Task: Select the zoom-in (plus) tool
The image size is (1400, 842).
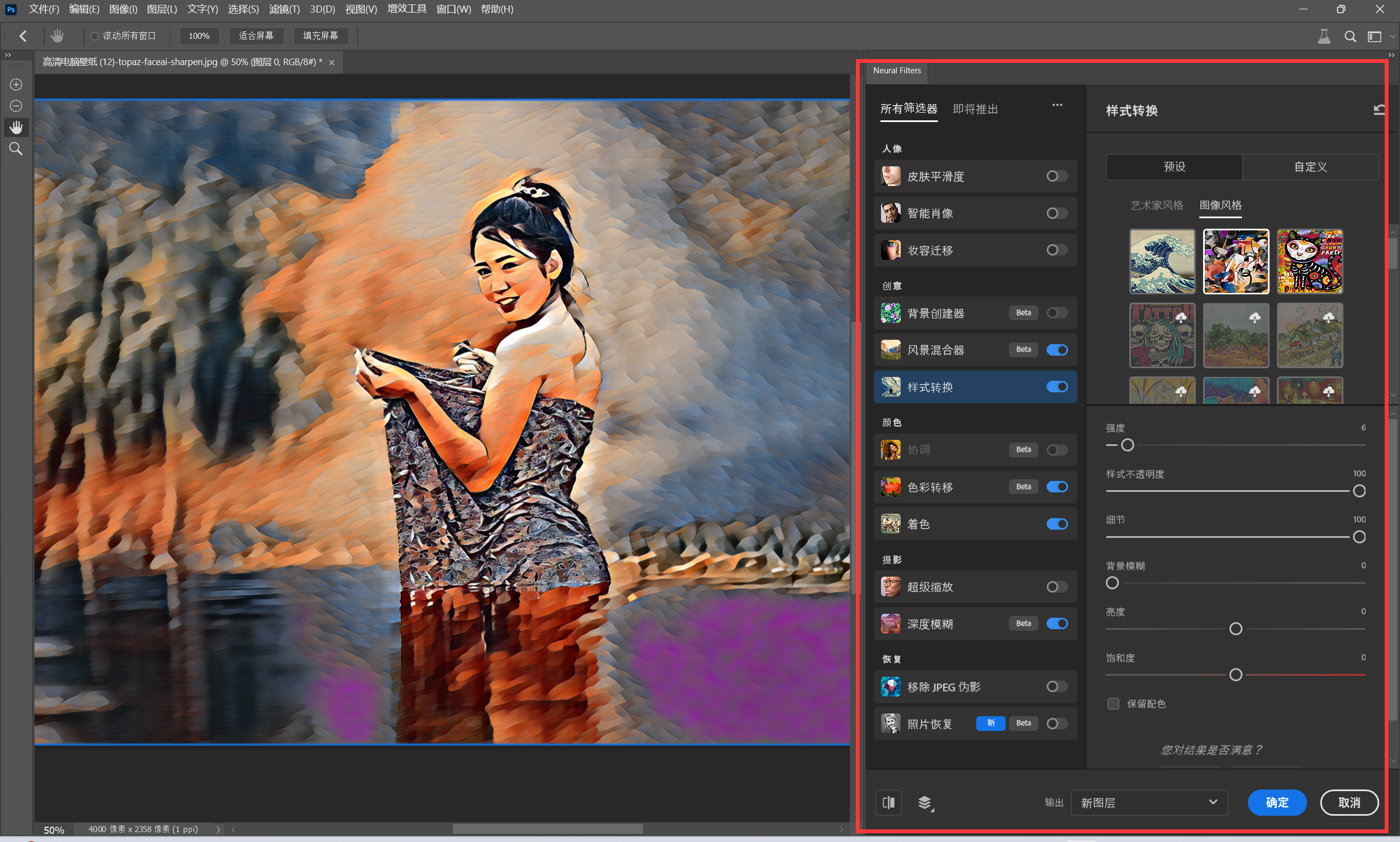Action: click(x=16, y=85)
